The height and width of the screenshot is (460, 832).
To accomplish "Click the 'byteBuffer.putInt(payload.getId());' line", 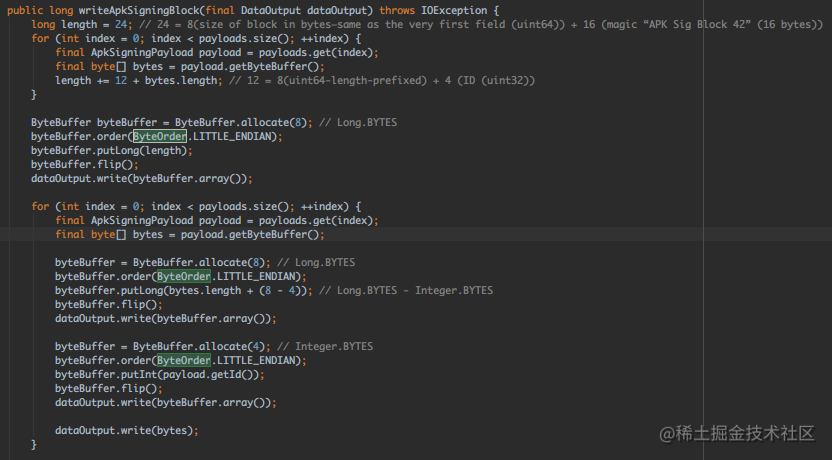I will point(159,375).
